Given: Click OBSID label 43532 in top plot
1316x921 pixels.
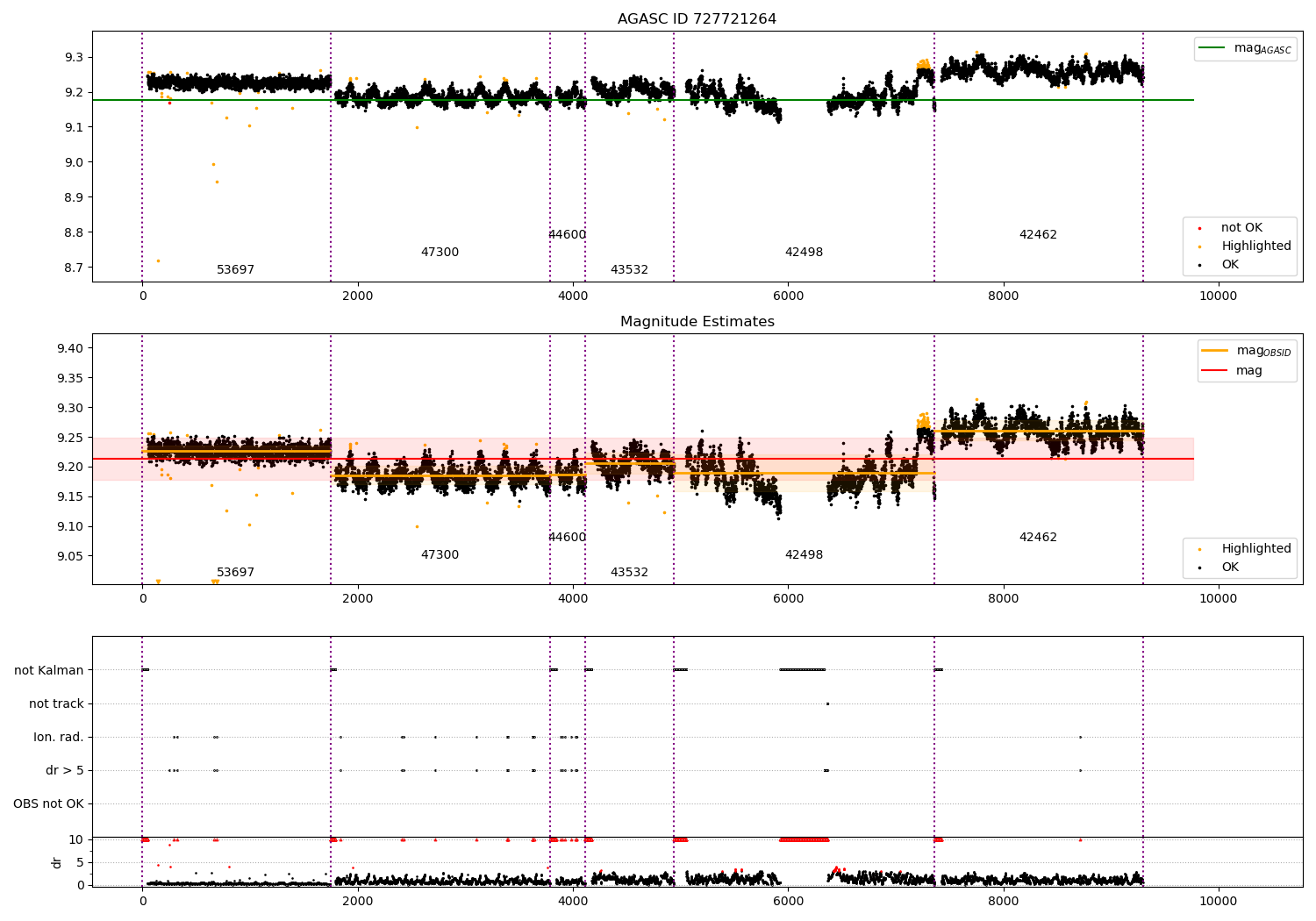Looking at the screenshot, I should pyautogui.click(x=629, y=269).
